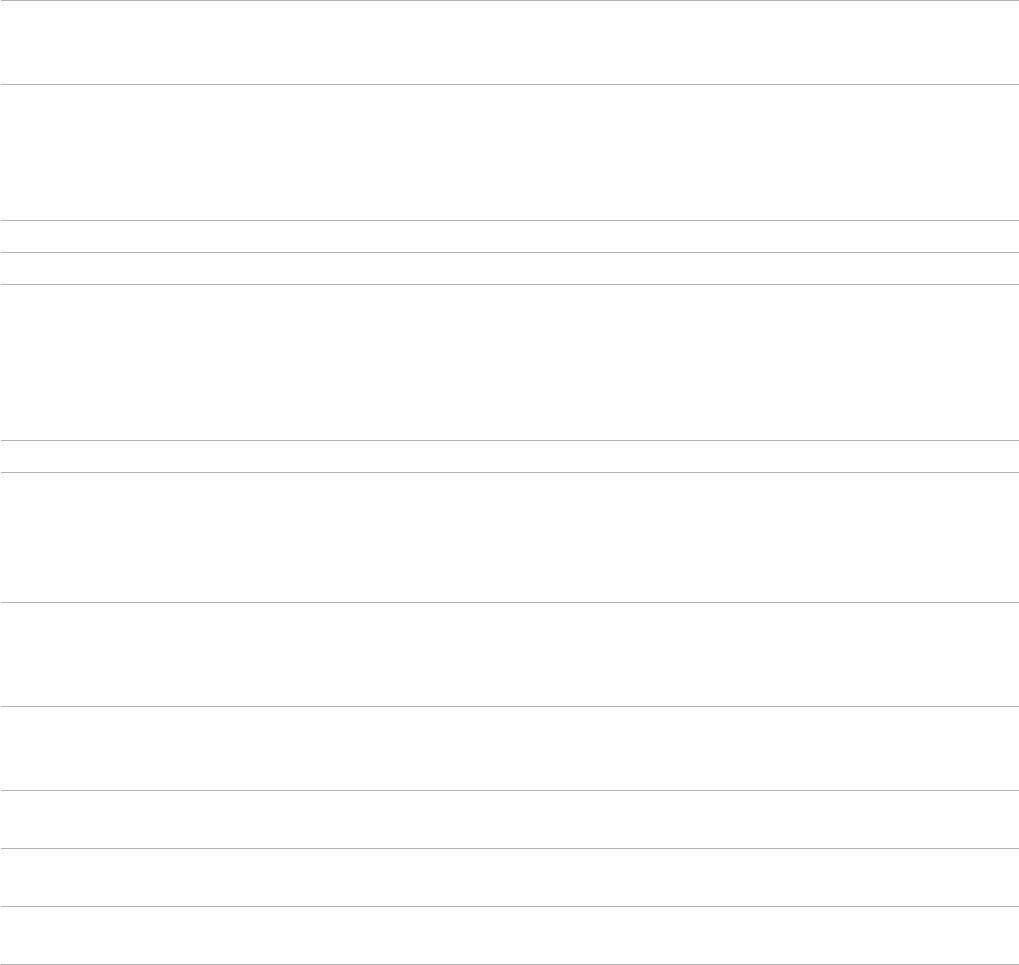Select the seventh blank row from top
The height and width of the screenshot is (965, 1019).
[510, 537]
